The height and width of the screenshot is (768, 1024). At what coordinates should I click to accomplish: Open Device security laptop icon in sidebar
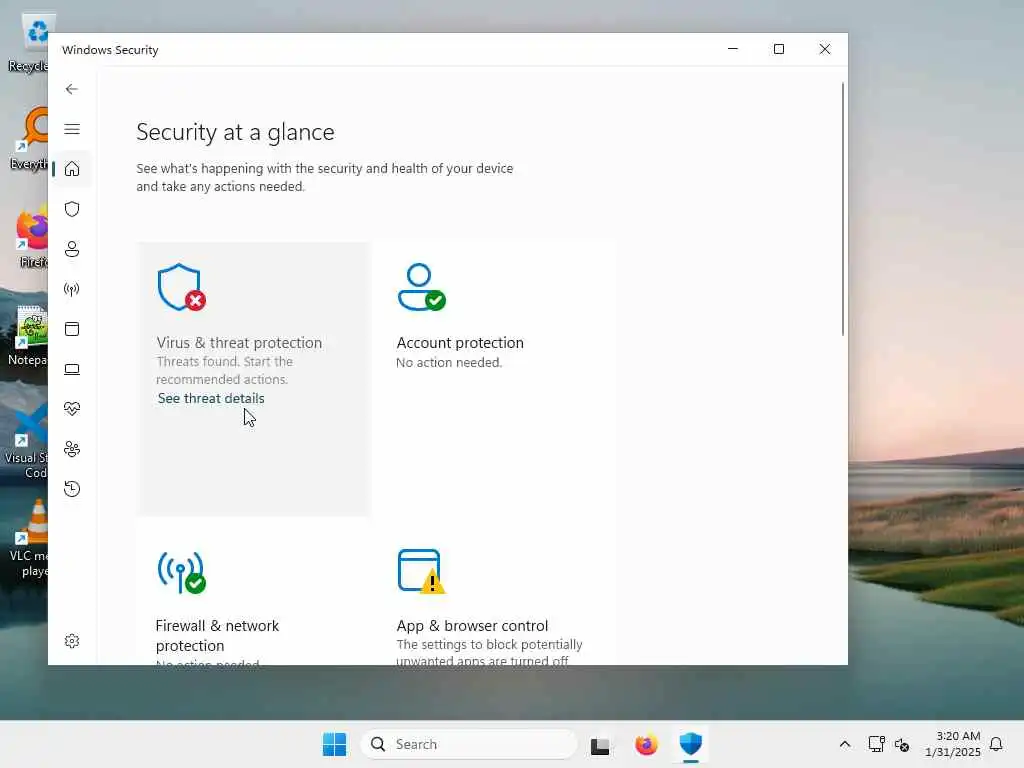click(x=72, y=369)
